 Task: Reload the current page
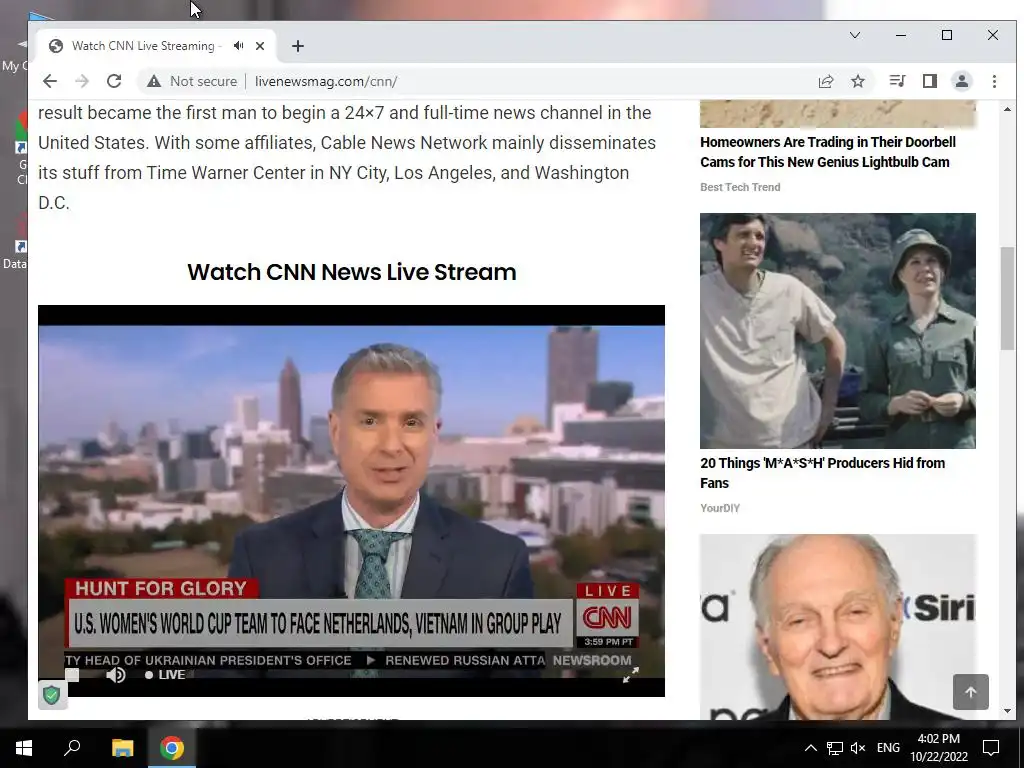(x=114, y=81)
